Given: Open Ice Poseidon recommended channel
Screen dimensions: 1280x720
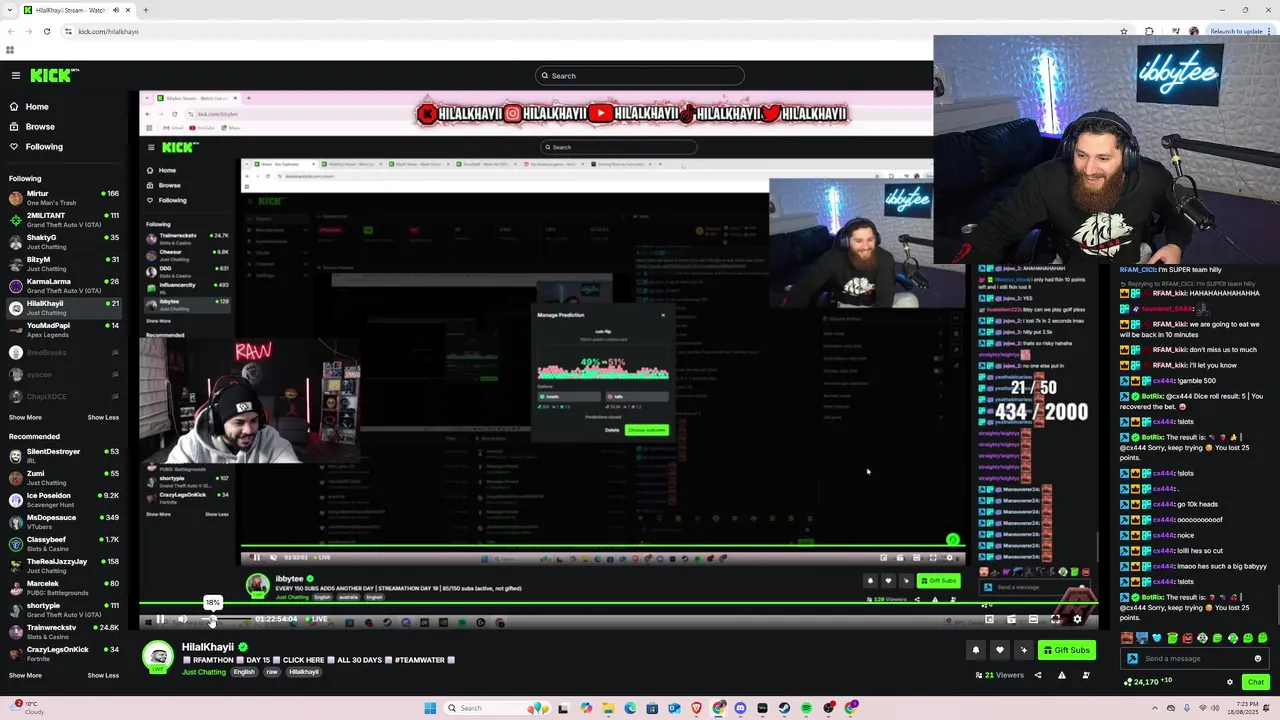Looking at the screenshot, I should [64, 499].
